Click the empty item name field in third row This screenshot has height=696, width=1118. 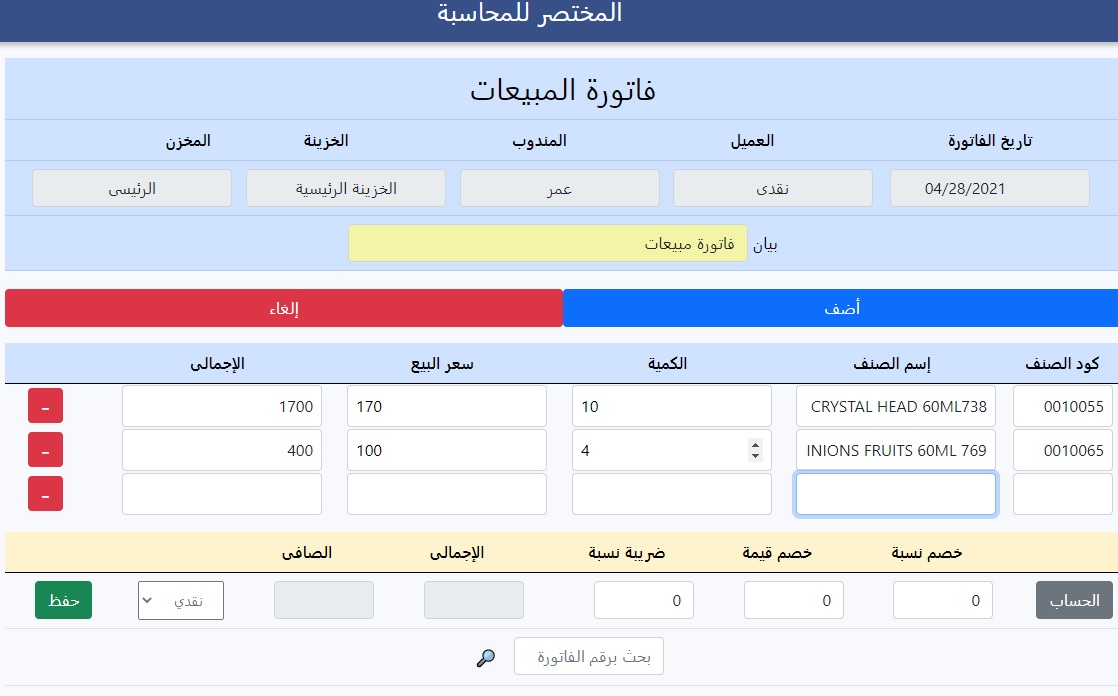pyautogui.click(x=895, y=494)
